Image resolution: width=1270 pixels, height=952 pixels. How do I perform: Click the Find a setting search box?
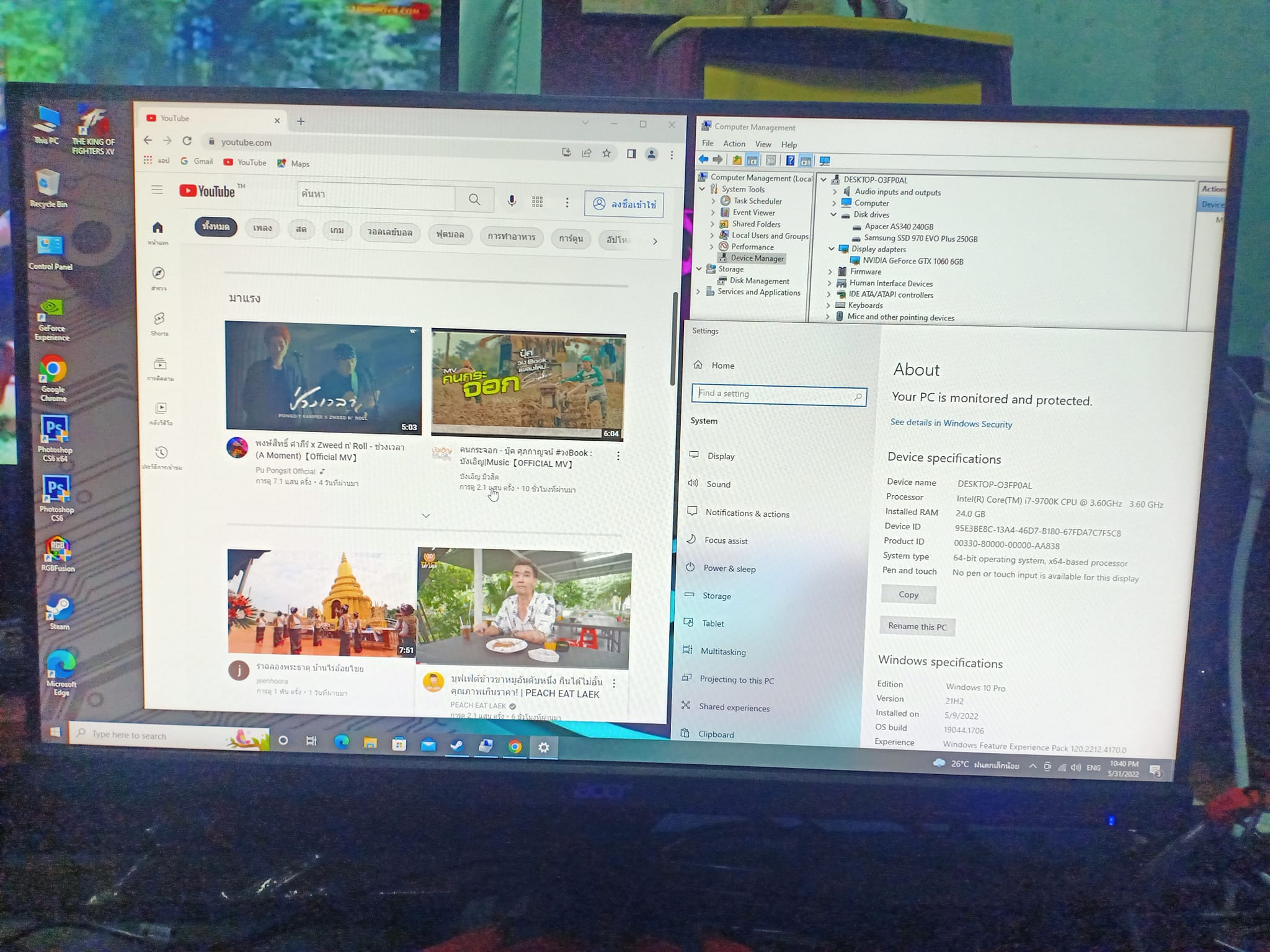(x=779, y=394)
